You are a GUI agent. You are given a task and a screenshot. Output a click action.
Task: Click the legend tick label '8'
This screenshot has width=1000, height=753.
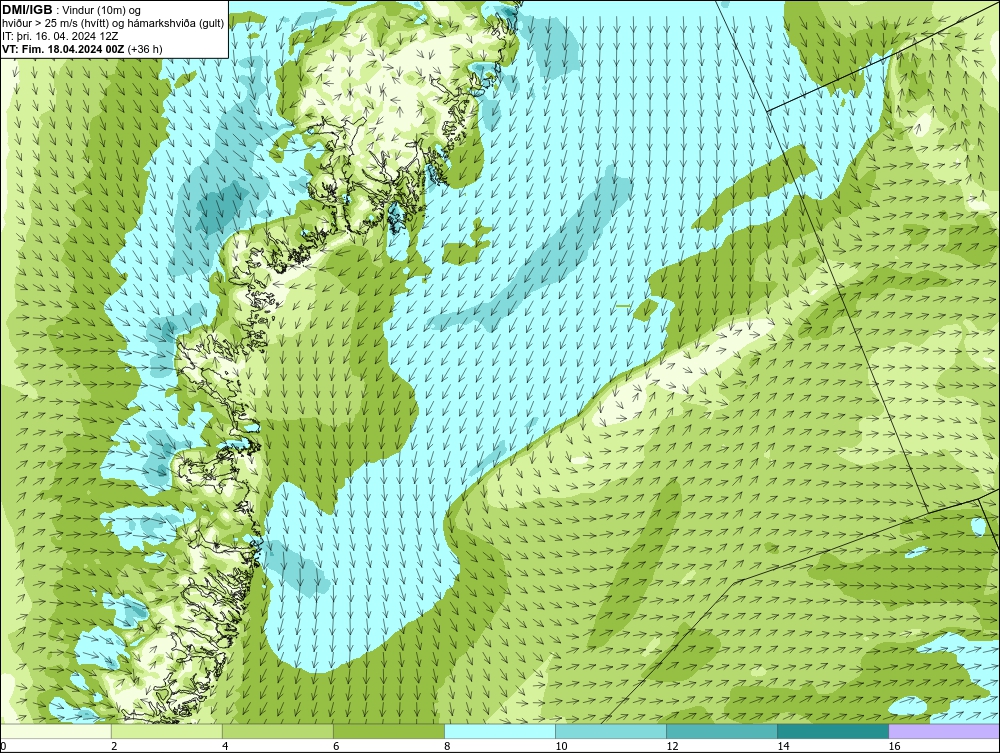tap(447, 747)
